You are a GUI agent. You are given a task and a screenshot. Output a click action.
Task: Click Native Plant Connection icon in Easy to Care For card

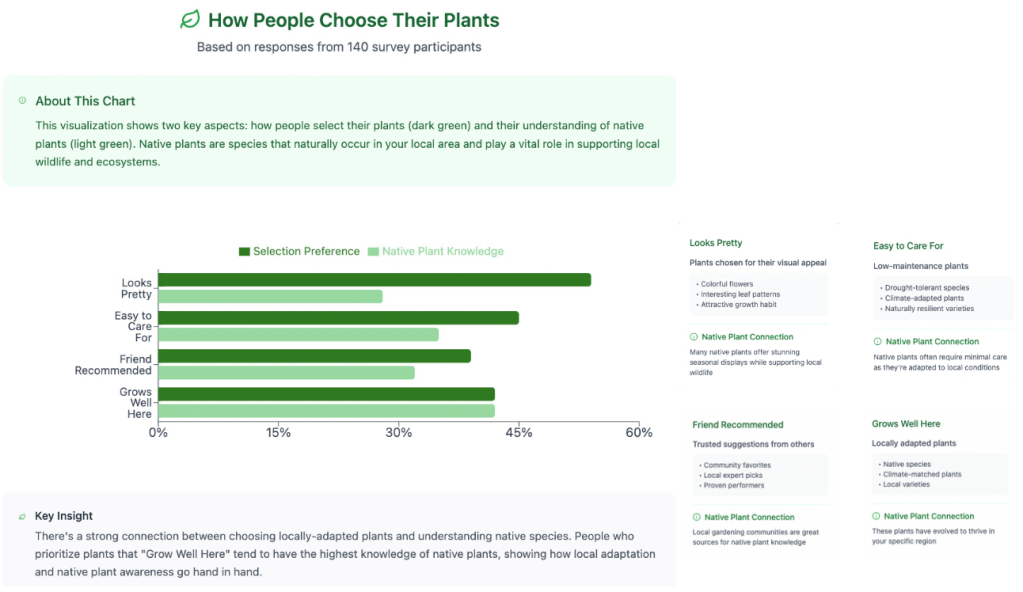878,342
